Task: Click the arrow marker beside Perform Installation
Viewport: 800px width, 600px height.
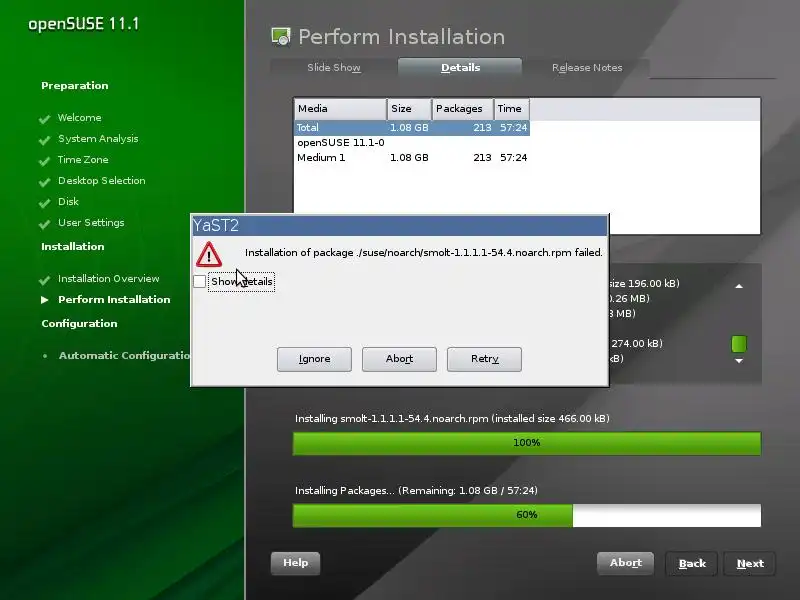Action: click(x=45, y=299)
